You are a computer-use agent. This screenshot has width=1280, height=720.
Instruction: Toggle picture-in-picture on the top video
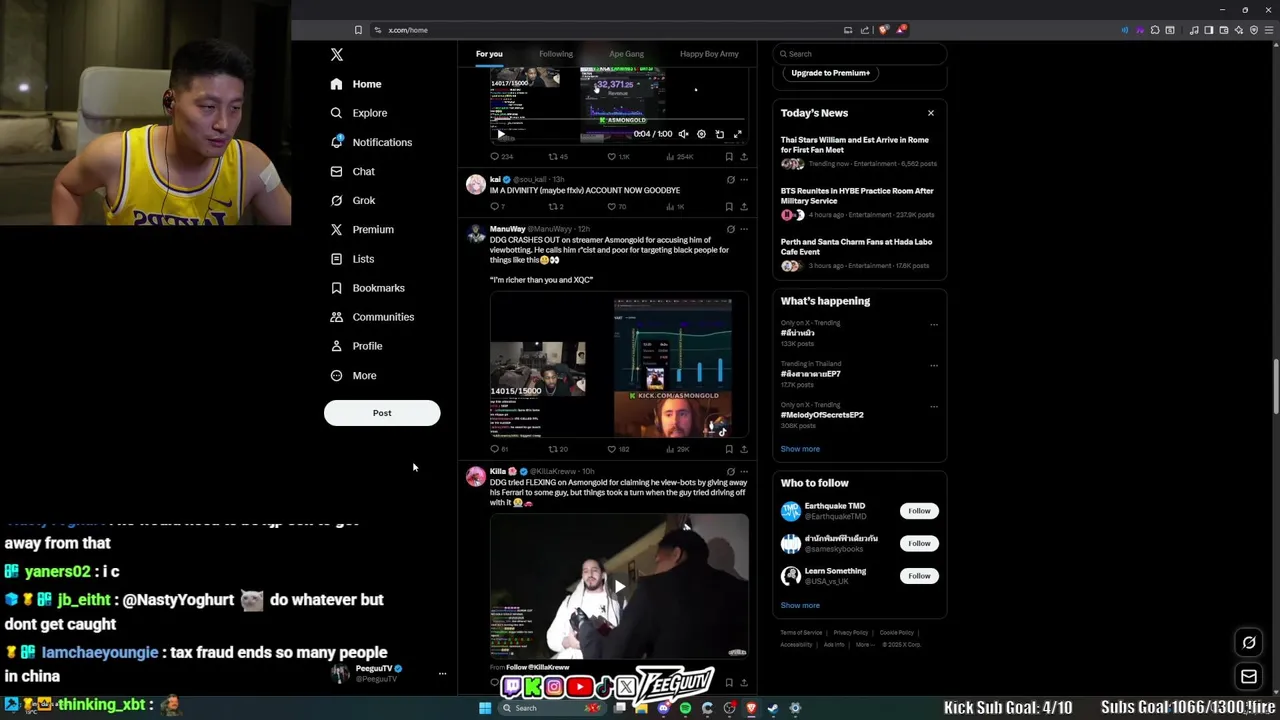coord(719,134)
